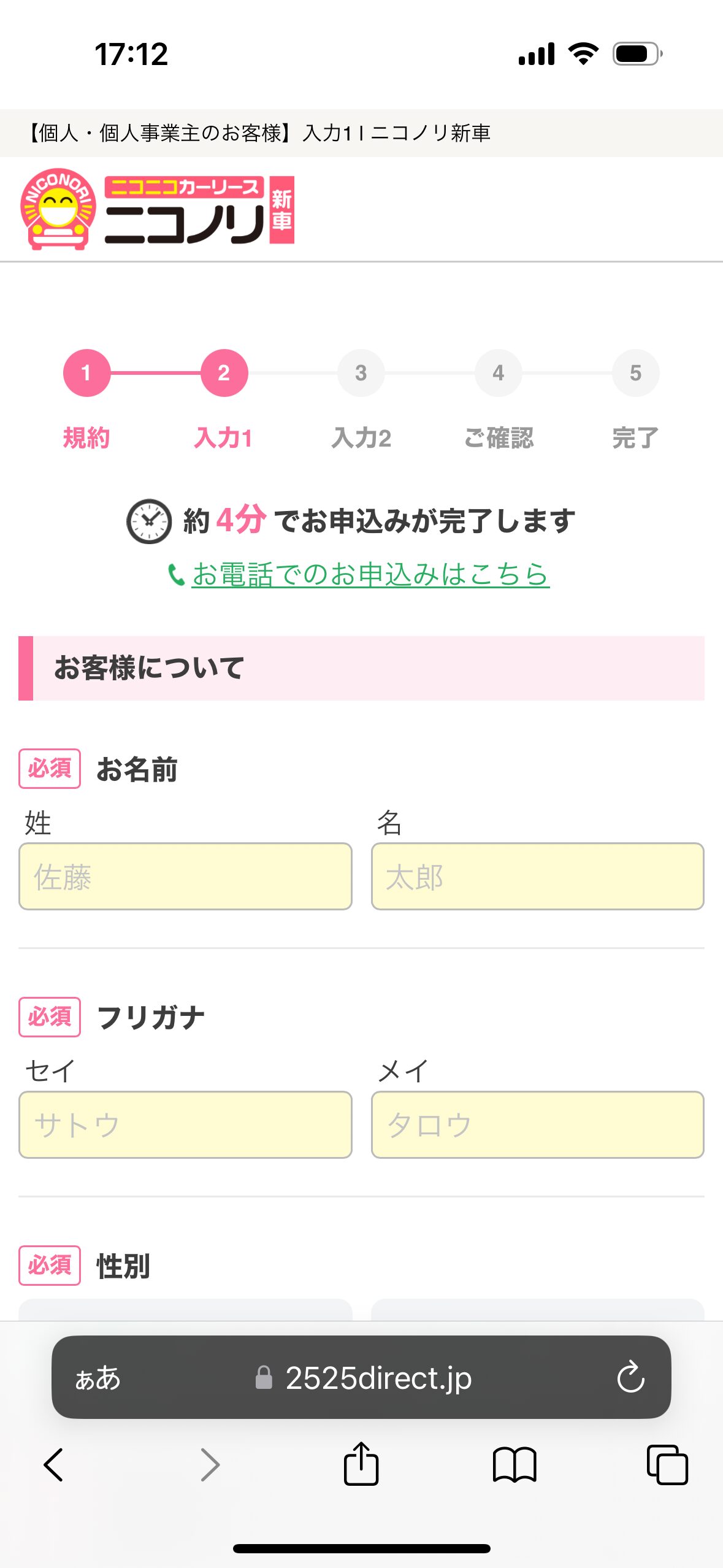Open the ぁあ text size menu
The height and width of the screenshot is (1568, 723).
[98, 1378]
